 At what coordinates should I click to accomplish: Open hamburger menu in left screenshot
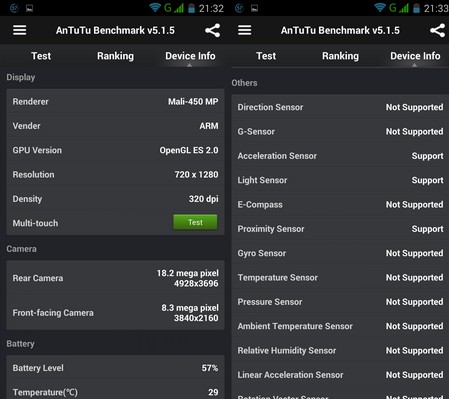pyautogui.click(x=20, y=30)
